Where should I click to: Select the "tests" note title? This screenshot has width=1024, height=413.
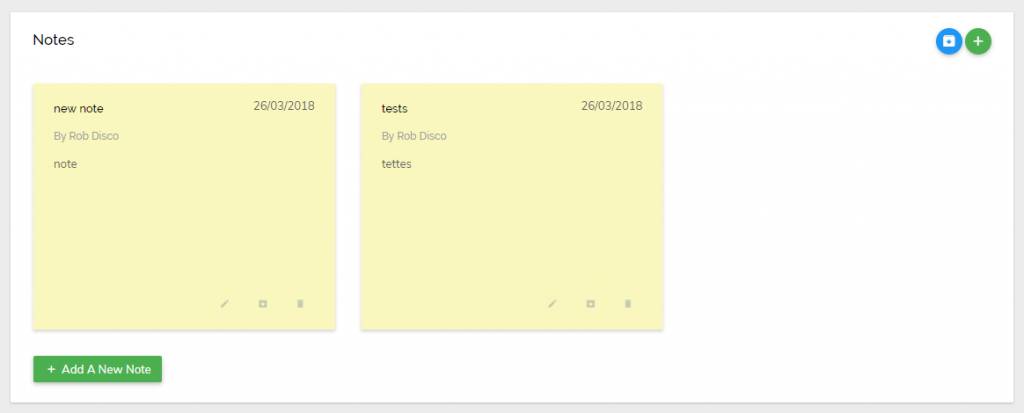pyautogui.click(x=394, y=108)
